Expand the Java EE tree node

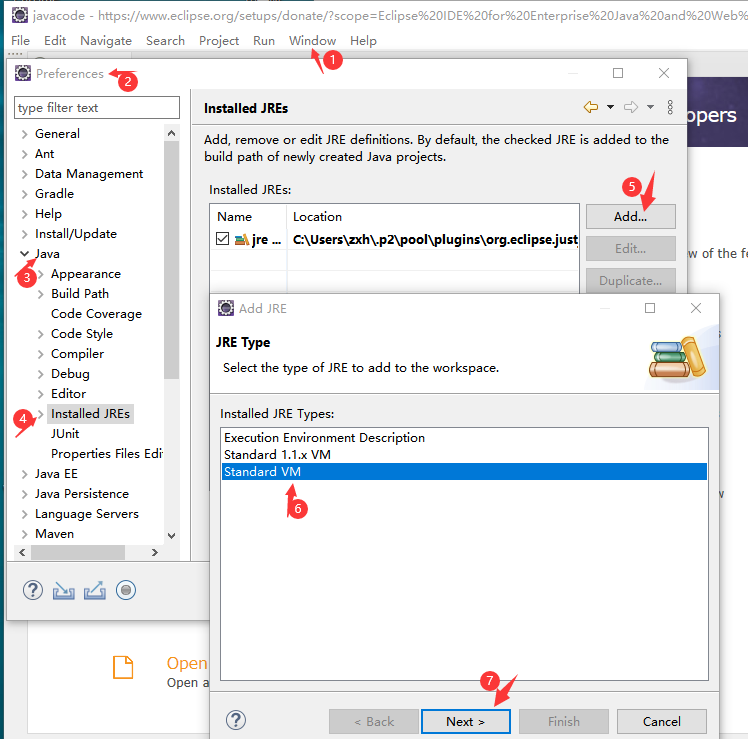(25, 474)
